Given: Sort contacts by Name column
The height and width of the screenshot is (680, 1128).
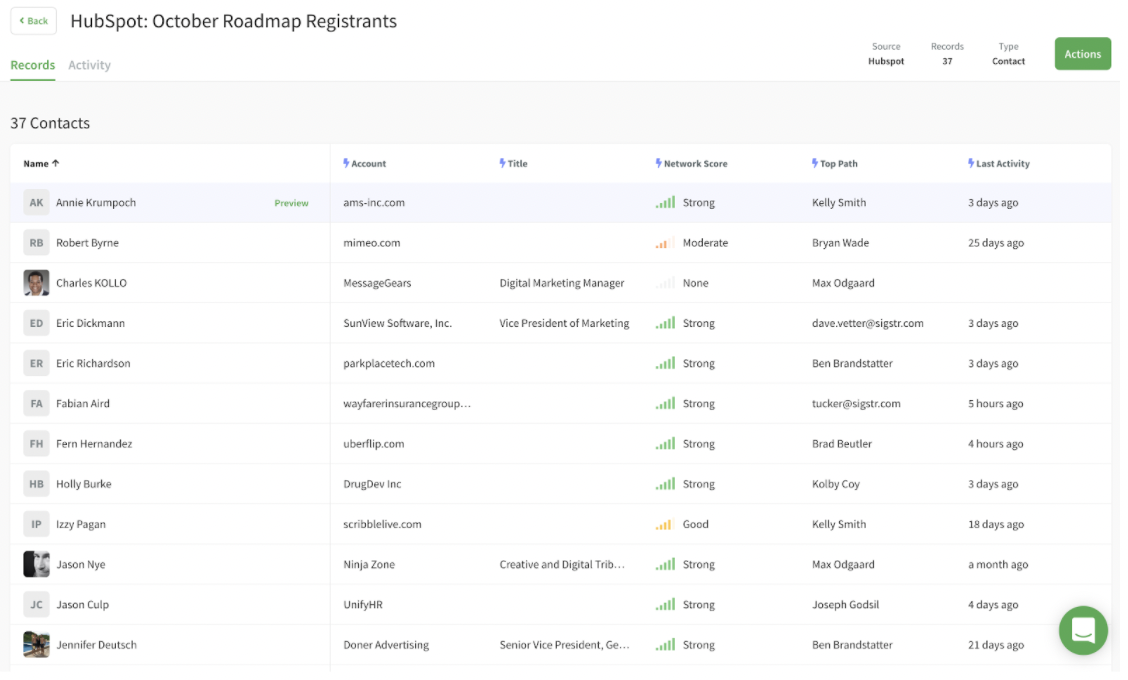Looking at the screenshot, I should click(x=36, y=164).
